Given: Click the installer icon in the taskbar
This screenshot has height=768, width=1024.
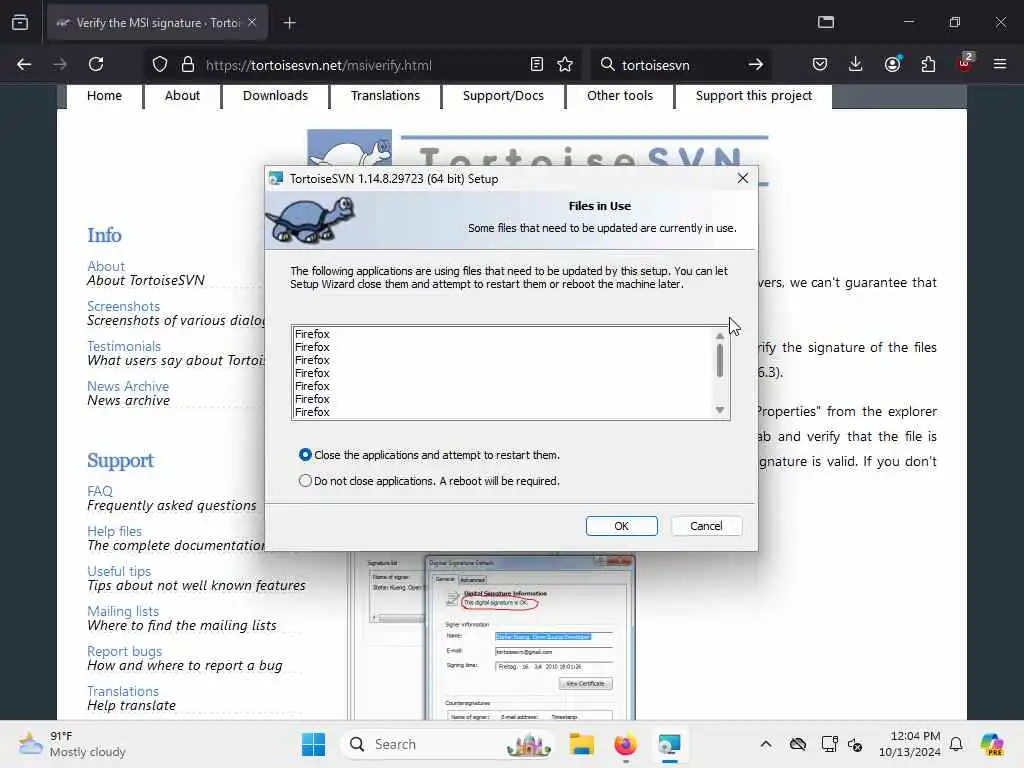Looking at the screenshot, I should pos(669,744).
